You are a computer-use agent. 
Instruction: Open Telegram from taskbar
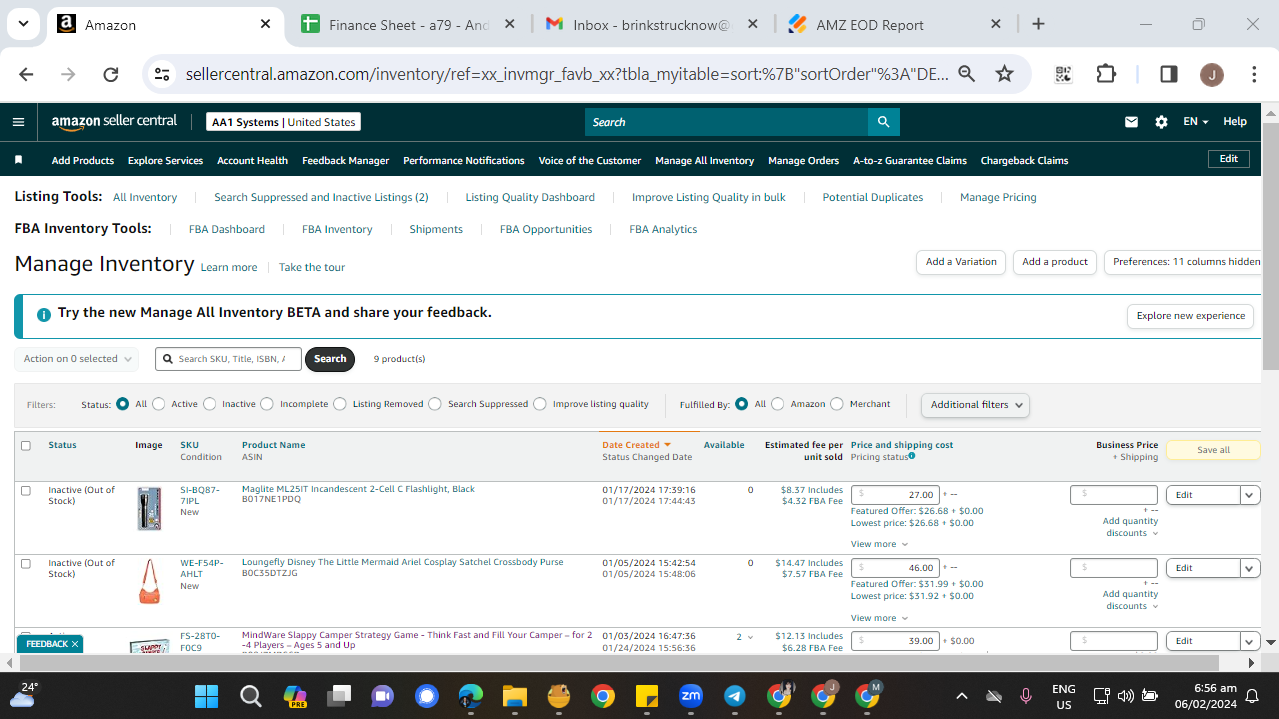tap(734, 696)
